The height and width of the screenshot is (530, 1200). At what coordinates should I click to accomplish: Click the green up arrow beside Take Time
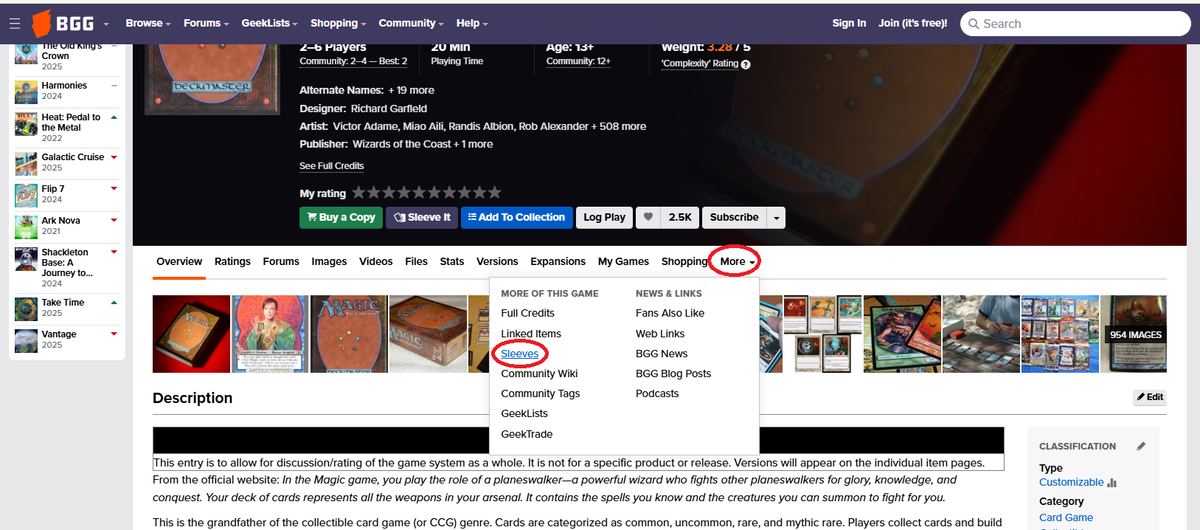[114, 302]
